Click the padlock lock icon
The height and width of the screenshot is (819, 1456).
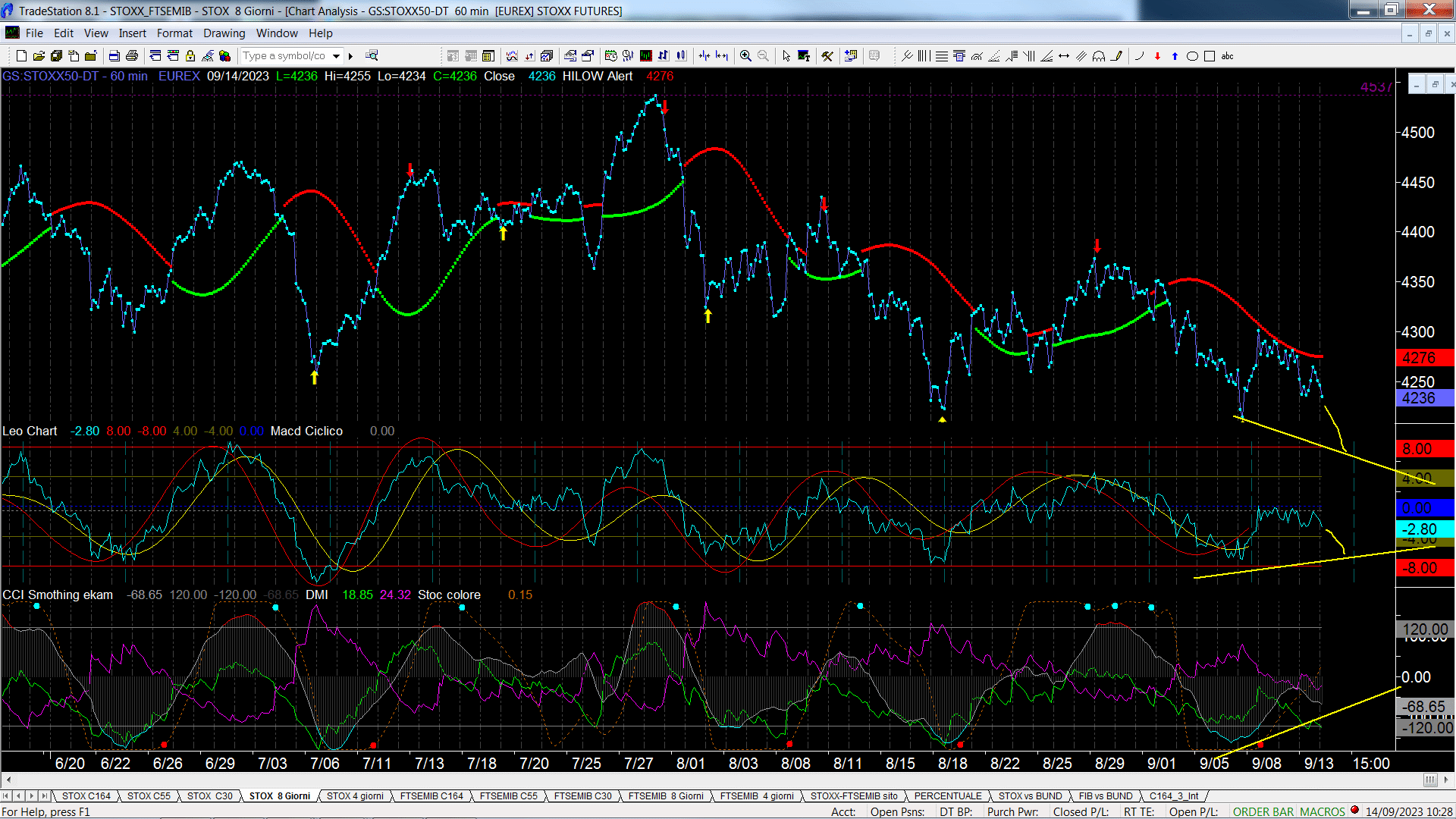point(190,56)
